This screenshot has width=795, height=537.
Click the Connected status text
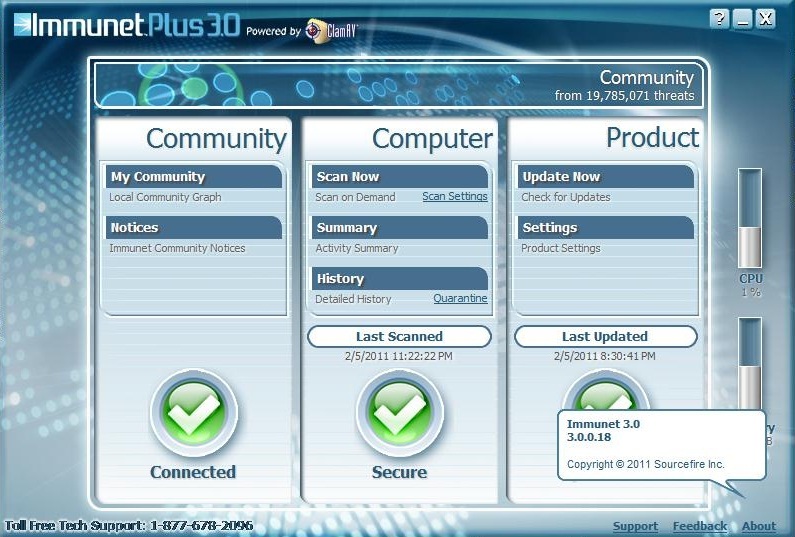tap(193, 472)
